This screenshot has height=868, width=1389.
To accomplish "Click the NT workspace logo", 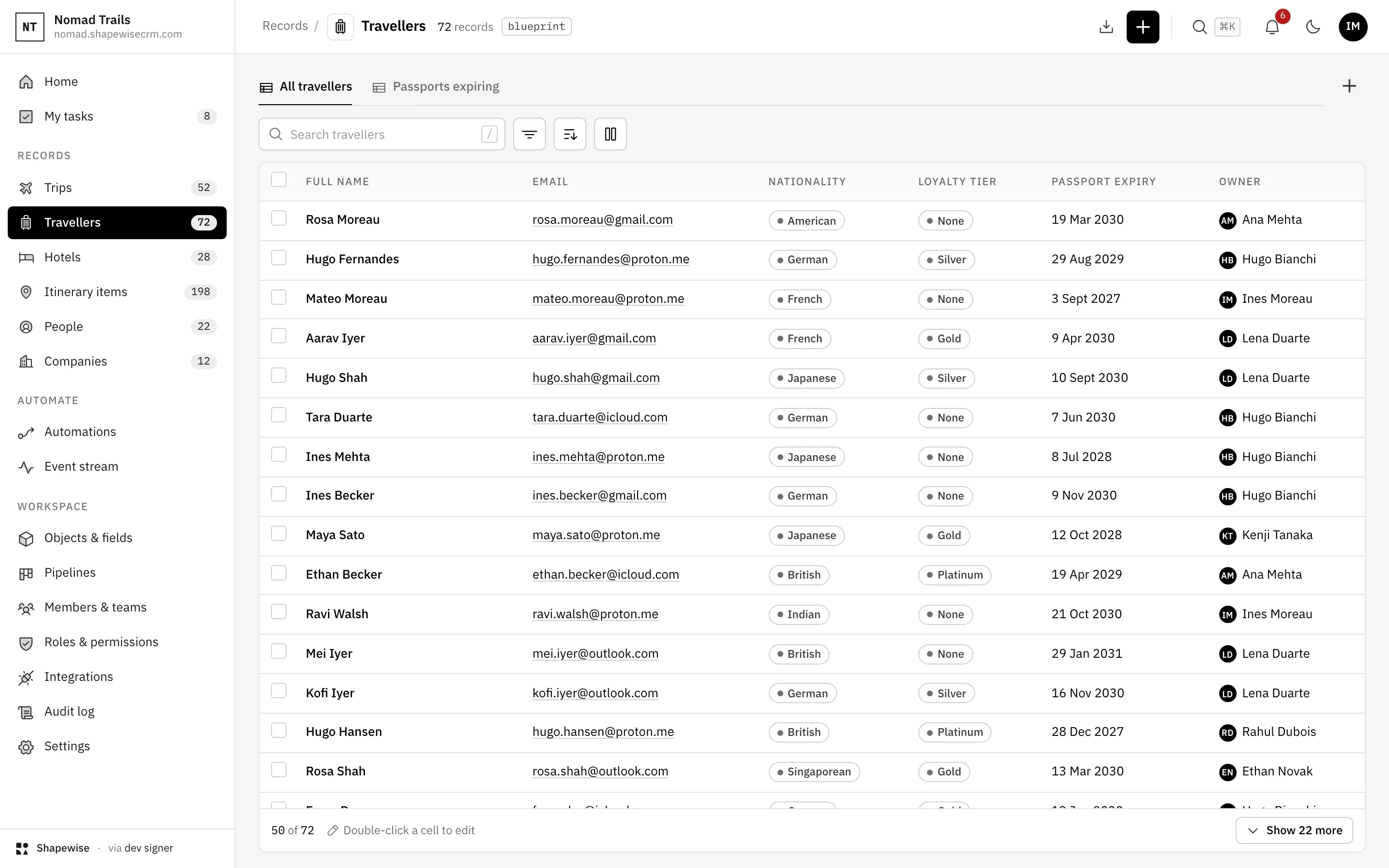I will point(30,27).
